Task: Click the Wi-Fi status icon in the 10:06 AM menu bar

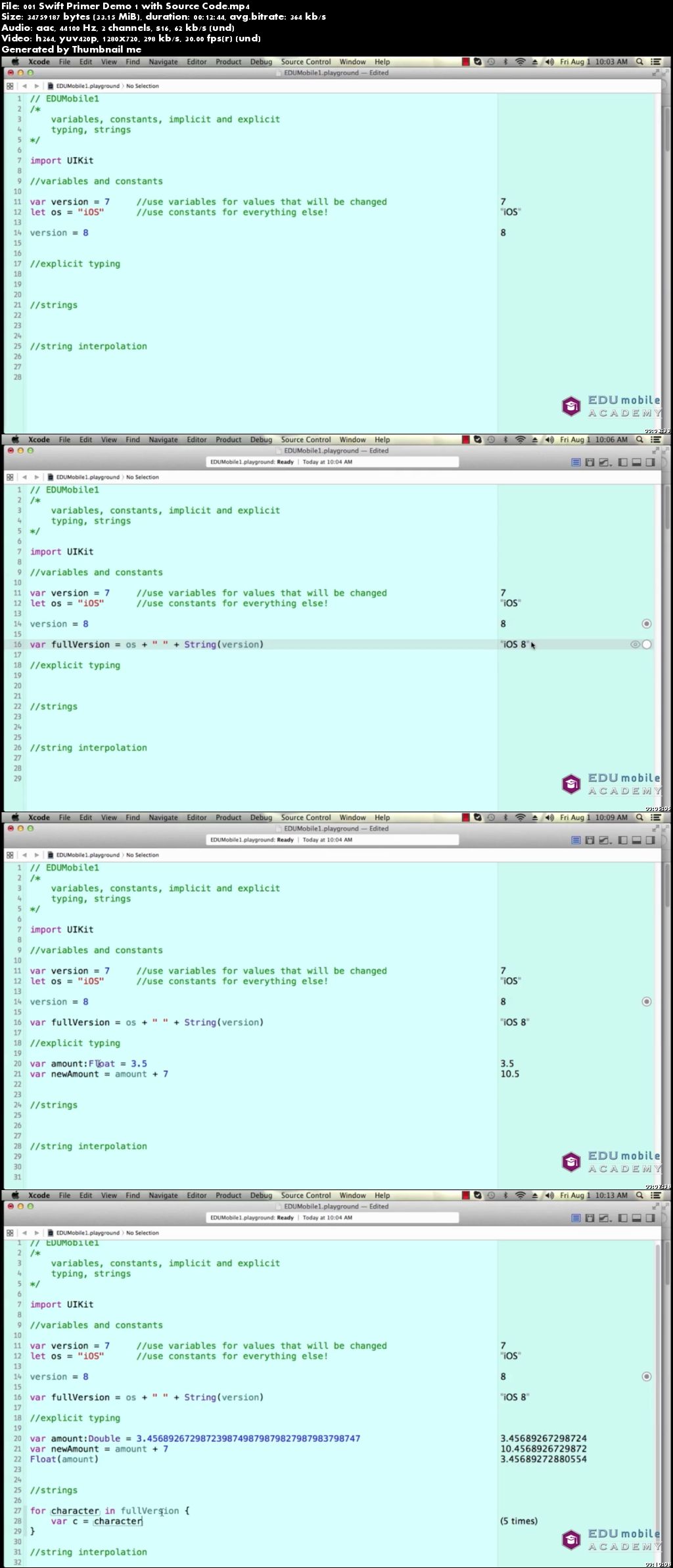Action: coord(520,440)
